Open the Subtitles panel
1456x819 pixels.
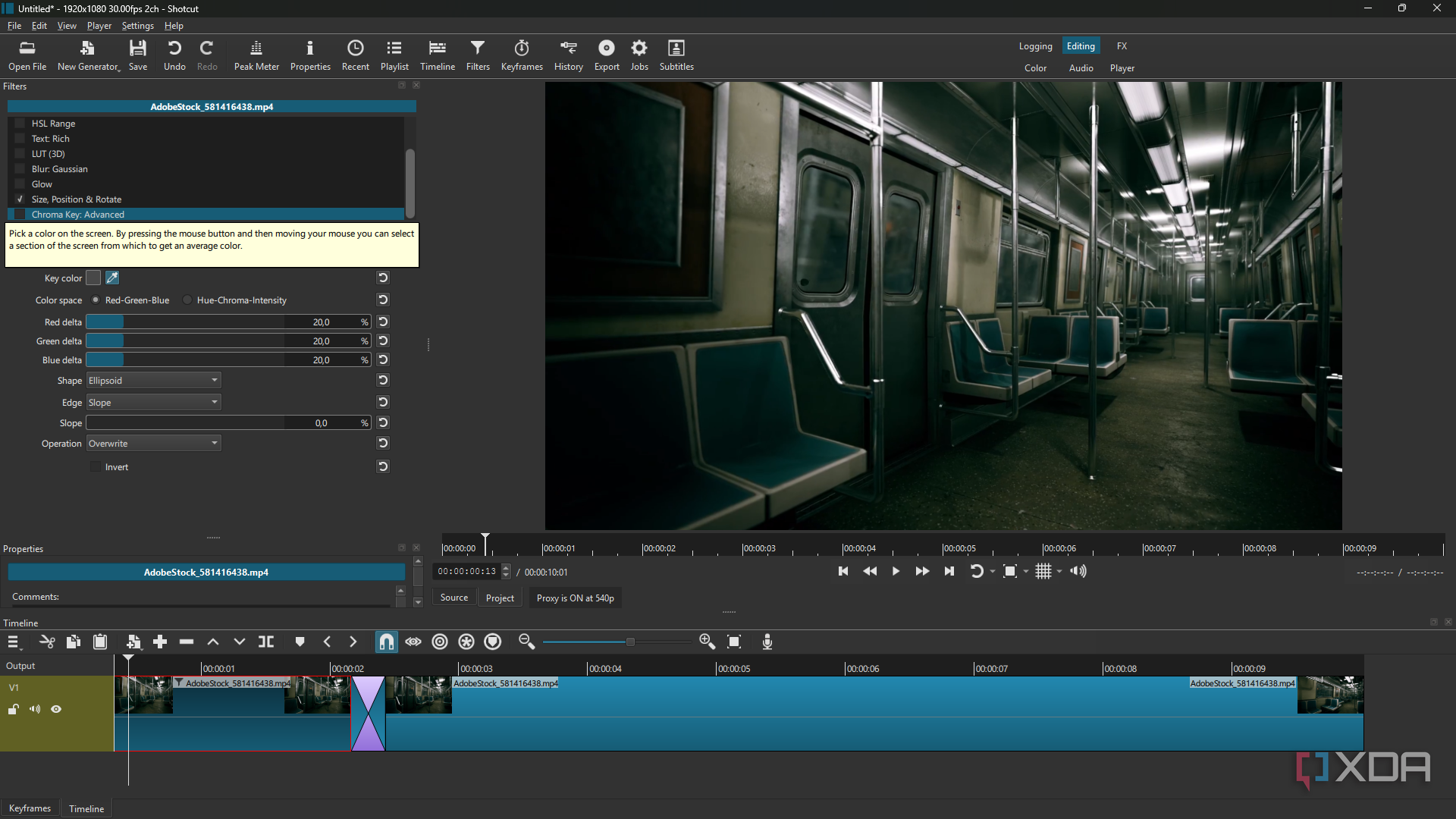(676, 55)
